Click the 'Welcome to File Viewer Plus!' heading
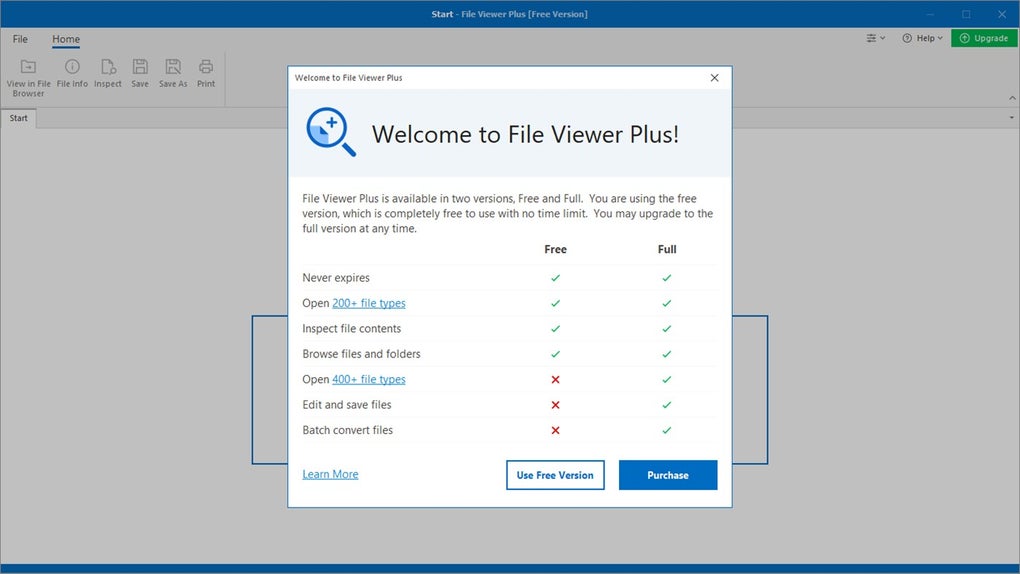1020x574 pixels. tap(526, 134)
